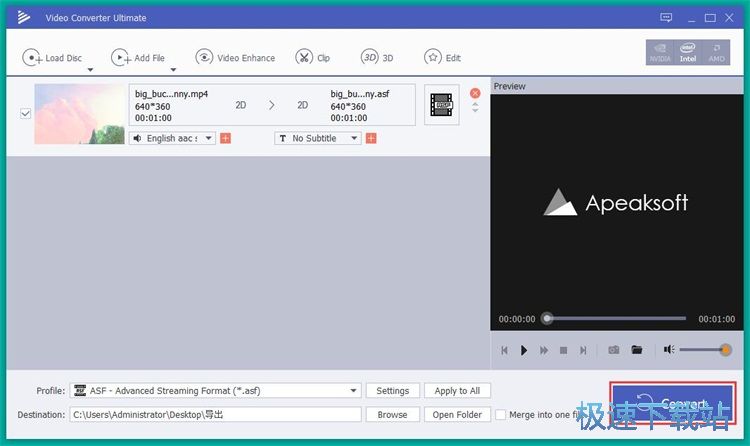Toggle Intel acceleration indicator
The image size is (750, 446).
(688, 52)
